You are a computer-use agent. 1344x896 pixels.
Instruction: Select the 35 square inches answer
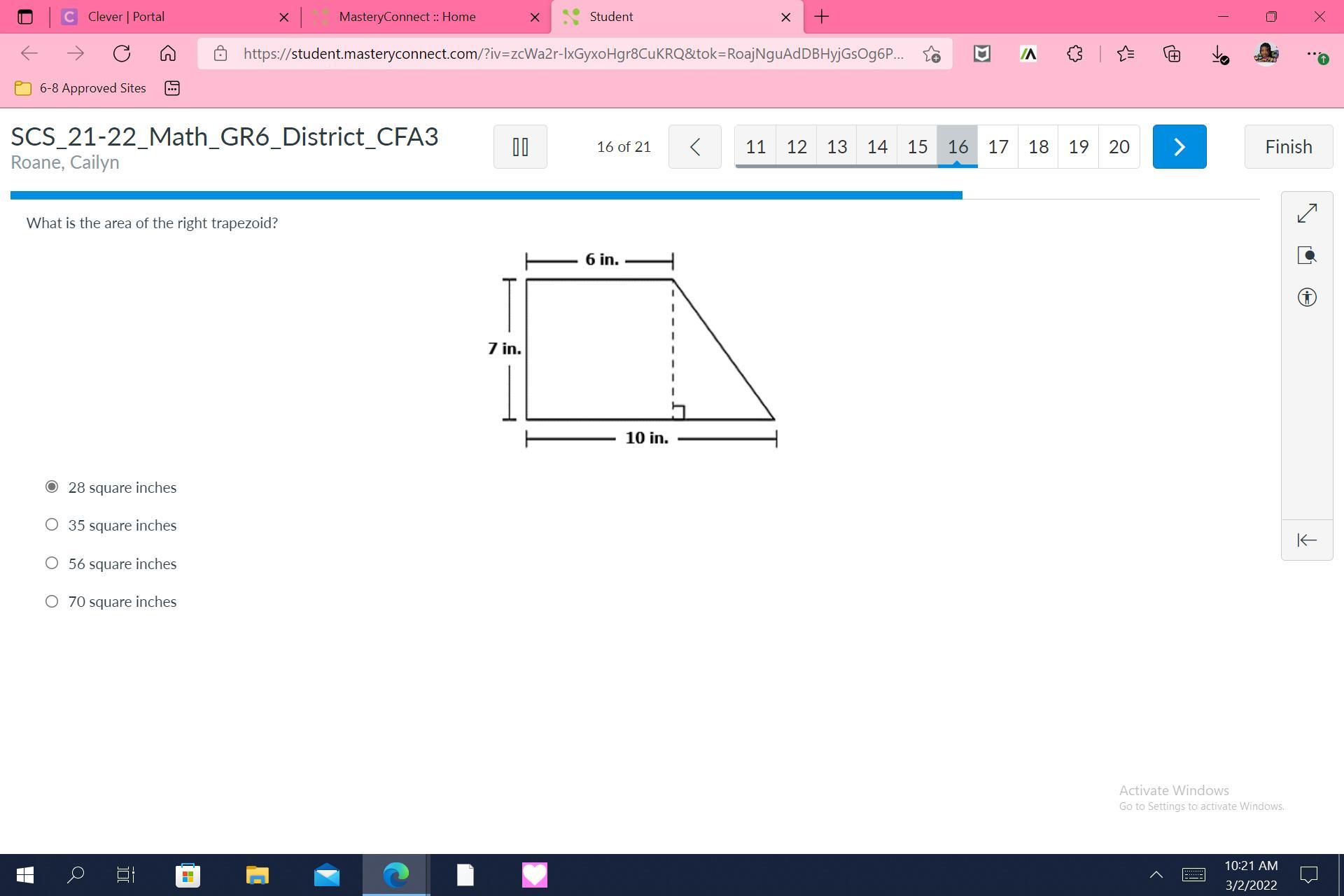pos(52,525)
